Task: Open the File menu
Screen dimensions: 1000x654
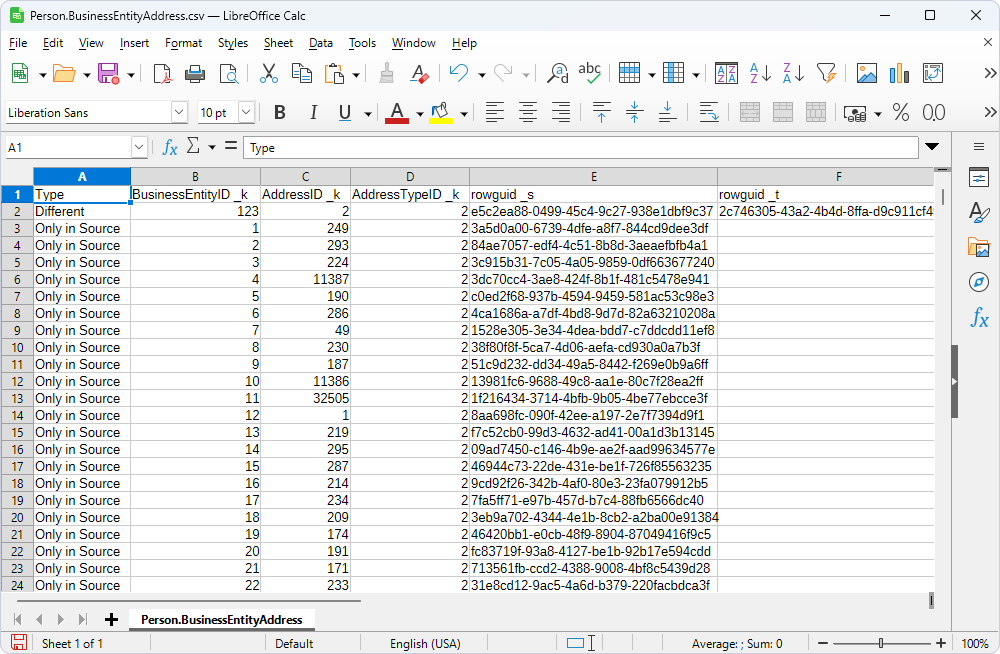Action: 18,43
